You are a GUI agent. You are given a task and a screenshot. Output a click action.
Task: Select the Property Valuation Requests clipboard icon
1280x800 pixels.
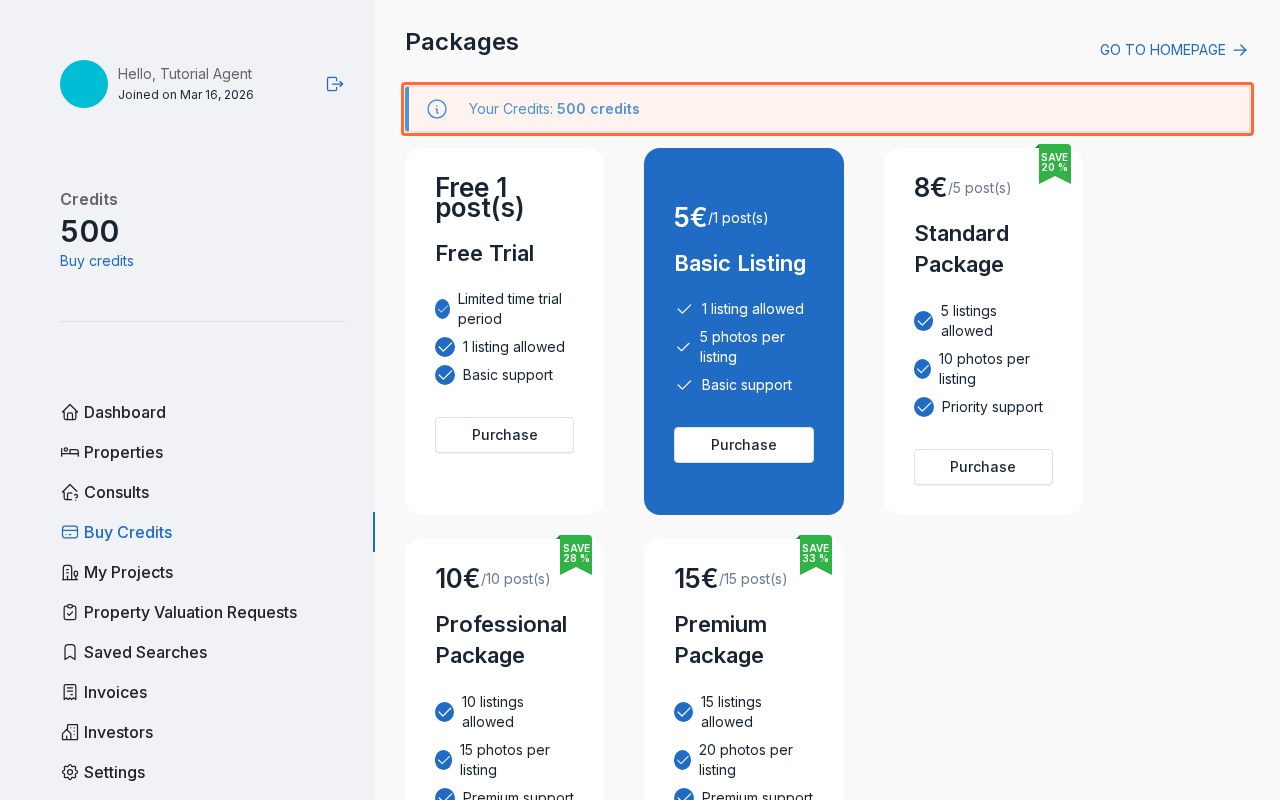click(x=69, y=612)
